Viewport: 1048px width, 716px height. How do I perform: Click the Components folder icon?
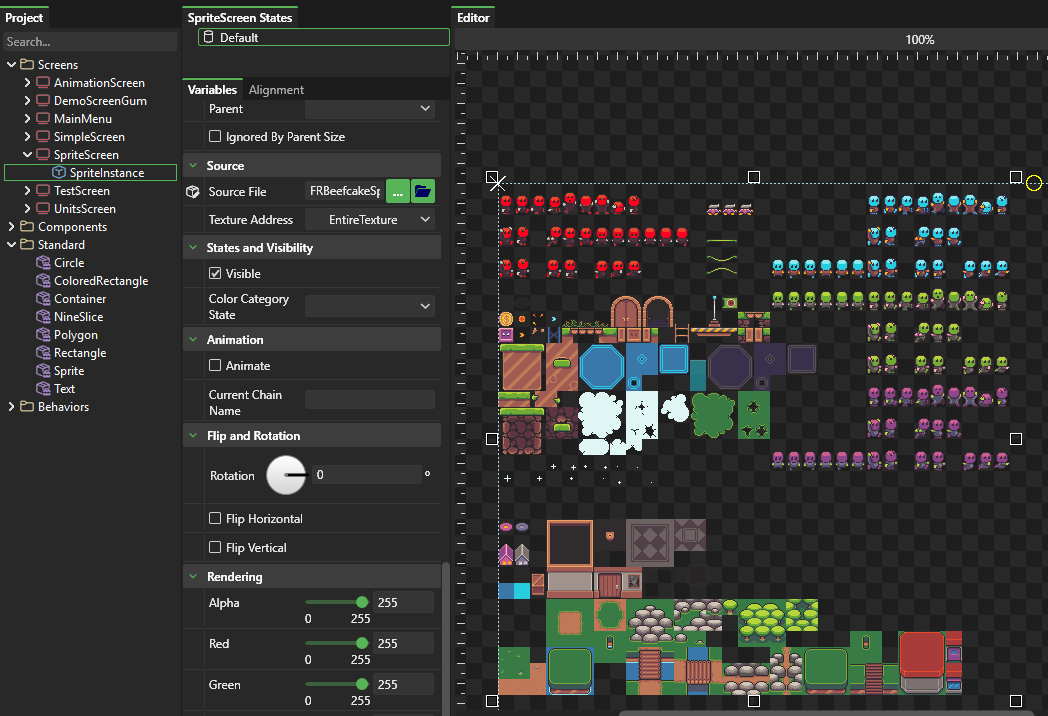point(27,227)
